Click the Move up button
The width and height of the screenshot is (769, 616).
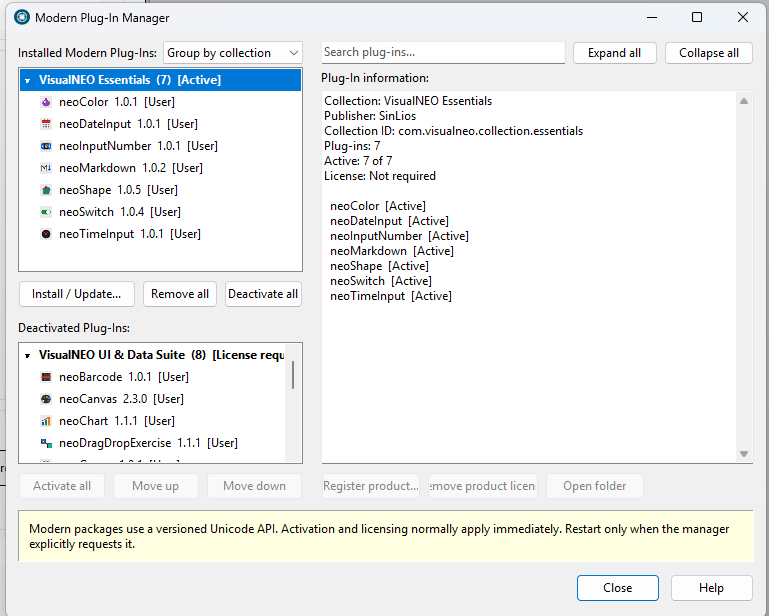155,486
